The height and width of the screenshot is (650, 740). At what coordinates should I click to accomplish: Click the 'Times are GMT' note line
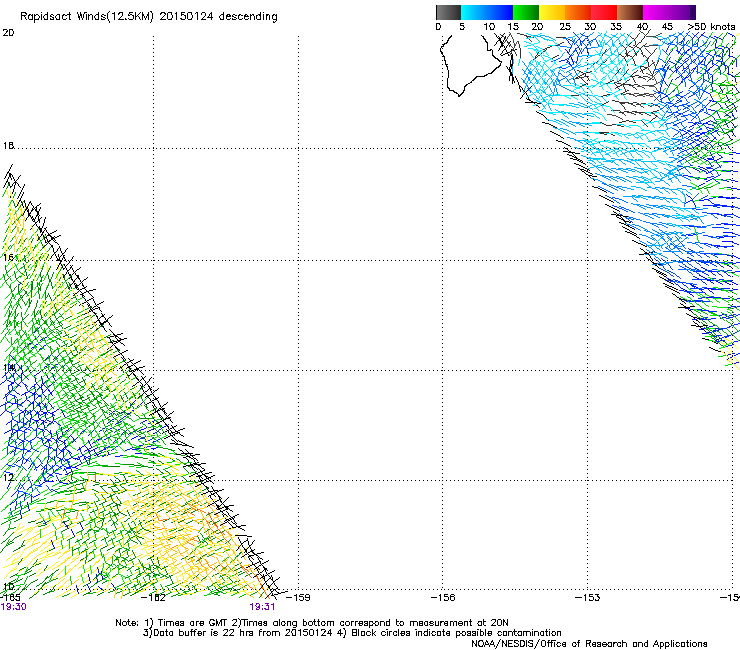(311, 623)
